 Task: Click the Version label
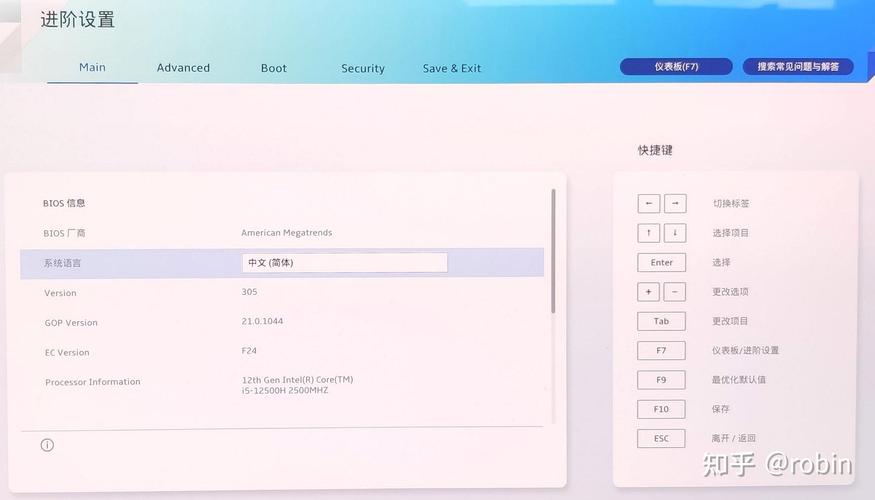60,293
